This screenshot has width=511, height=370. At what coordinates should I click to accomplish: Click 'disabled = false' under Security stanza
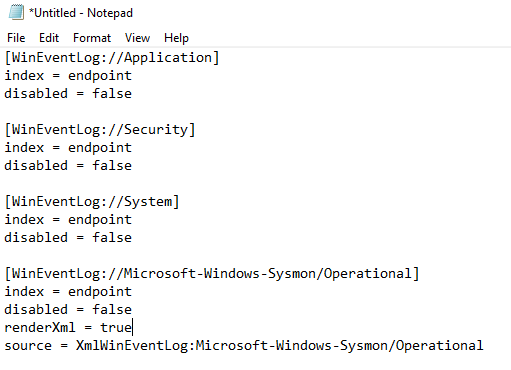tap(68, 166)
